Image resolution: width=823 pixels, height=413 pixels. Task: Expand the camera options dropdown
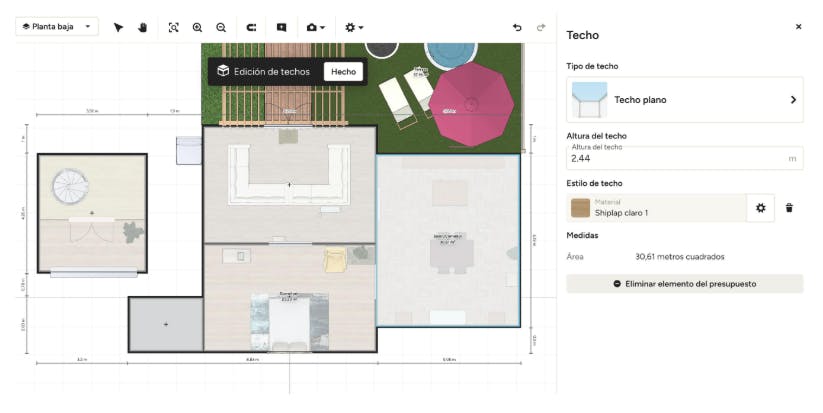315,27
